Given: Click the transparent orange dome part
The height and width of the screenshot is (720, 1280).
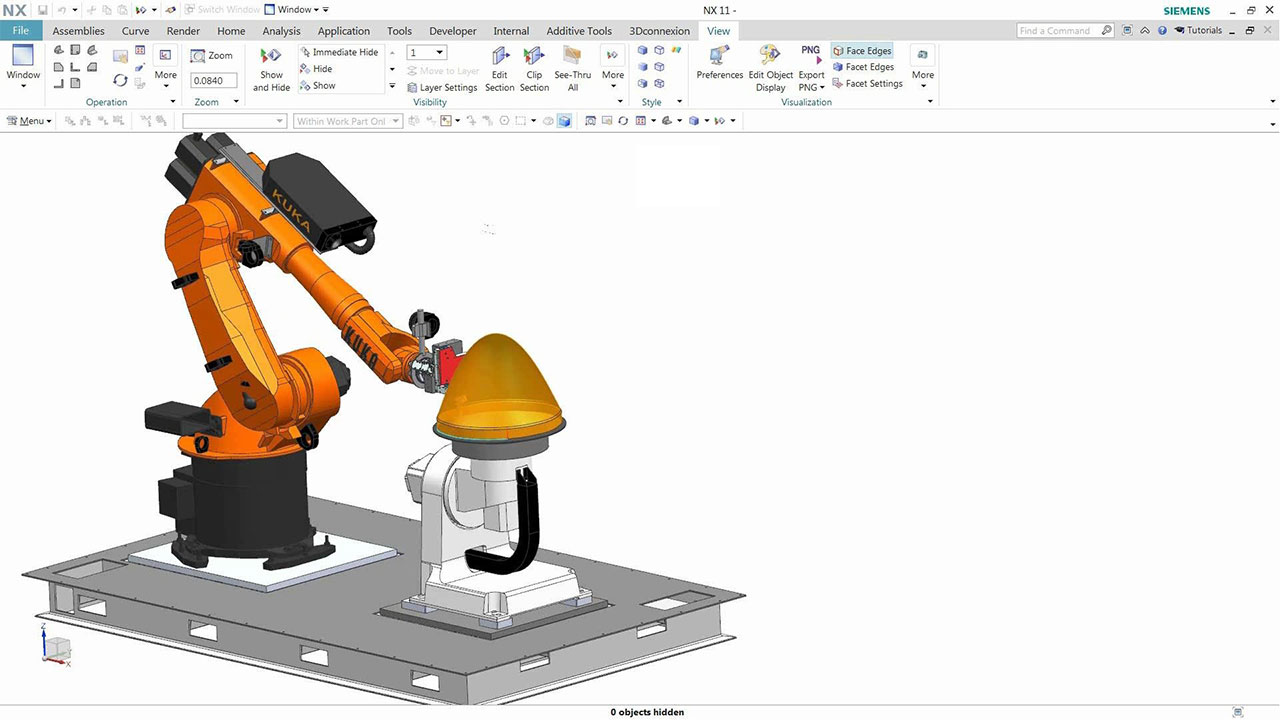Looking at the screenshot, I should tap(500, 390).
